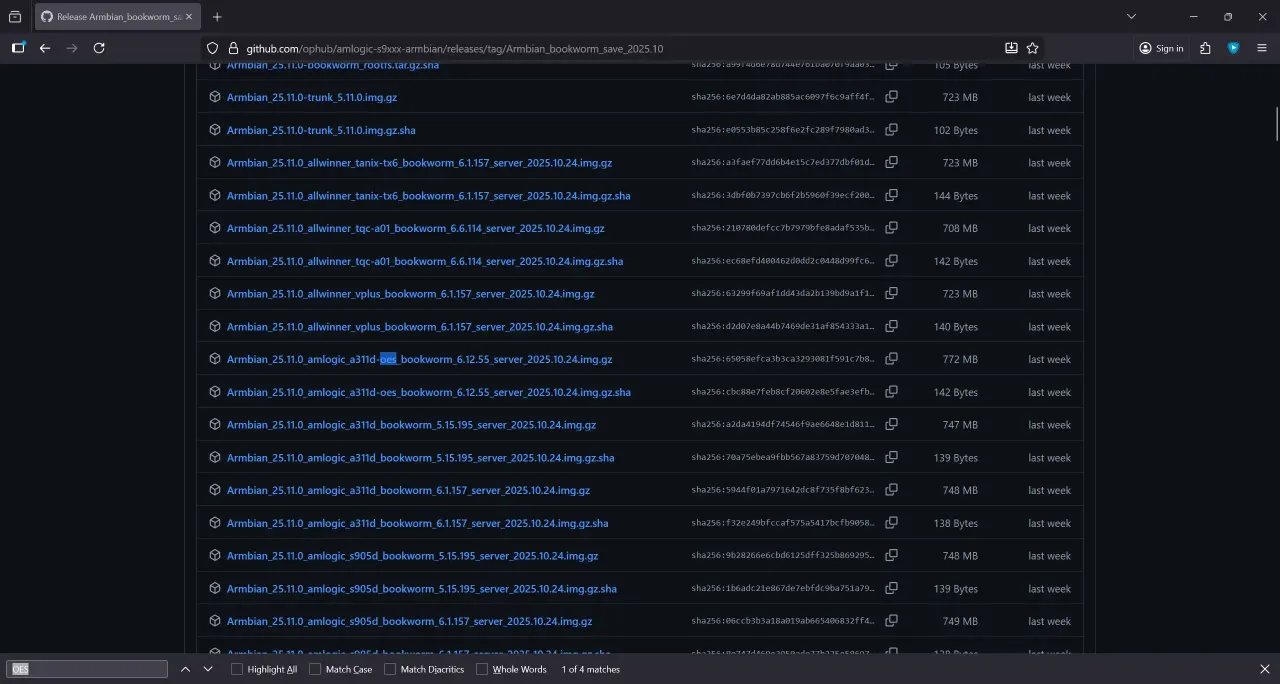Close the Release Armbian_bookworm tab
This screenshot has height=684, width=1280.
point(189,17)
